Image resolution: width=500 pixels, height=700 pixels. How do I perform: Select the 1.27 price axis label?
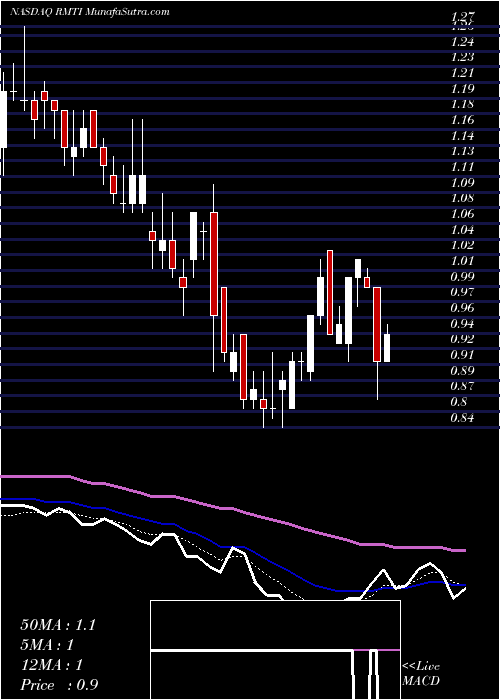pyautogui.click(x=463, y=17)
